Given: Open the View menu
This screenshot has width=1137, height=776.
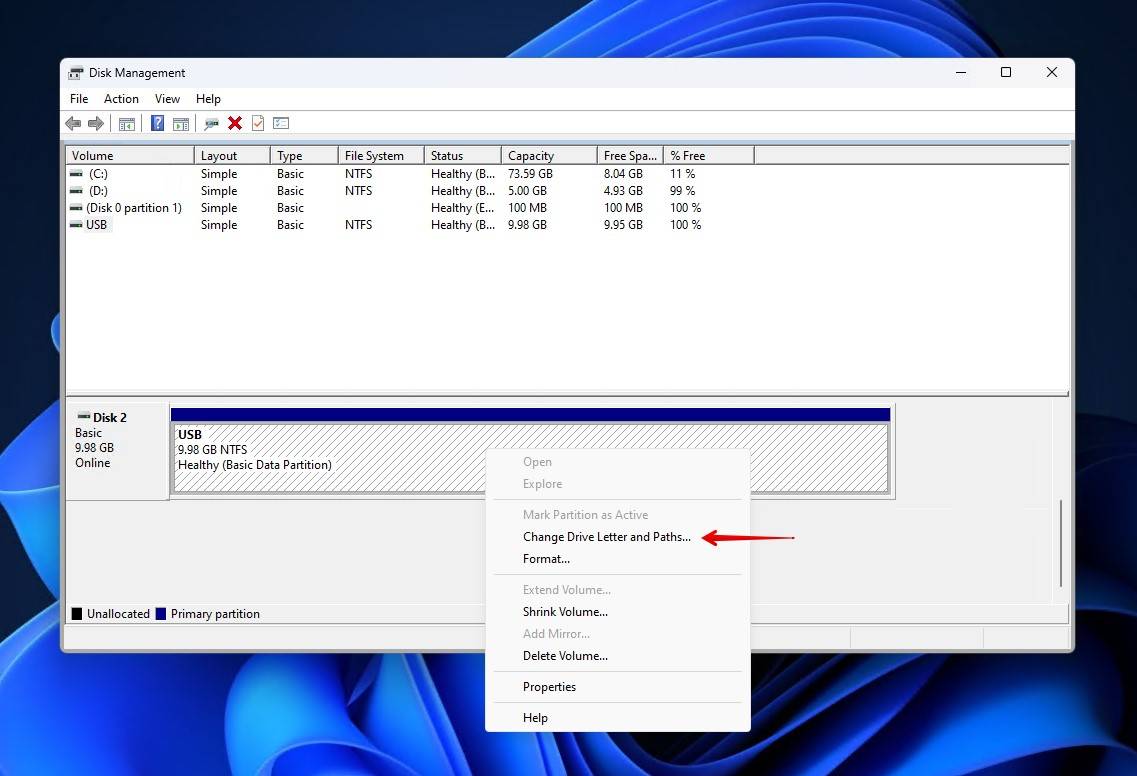Looking at the screenshot, I should [x=167, y=99].
